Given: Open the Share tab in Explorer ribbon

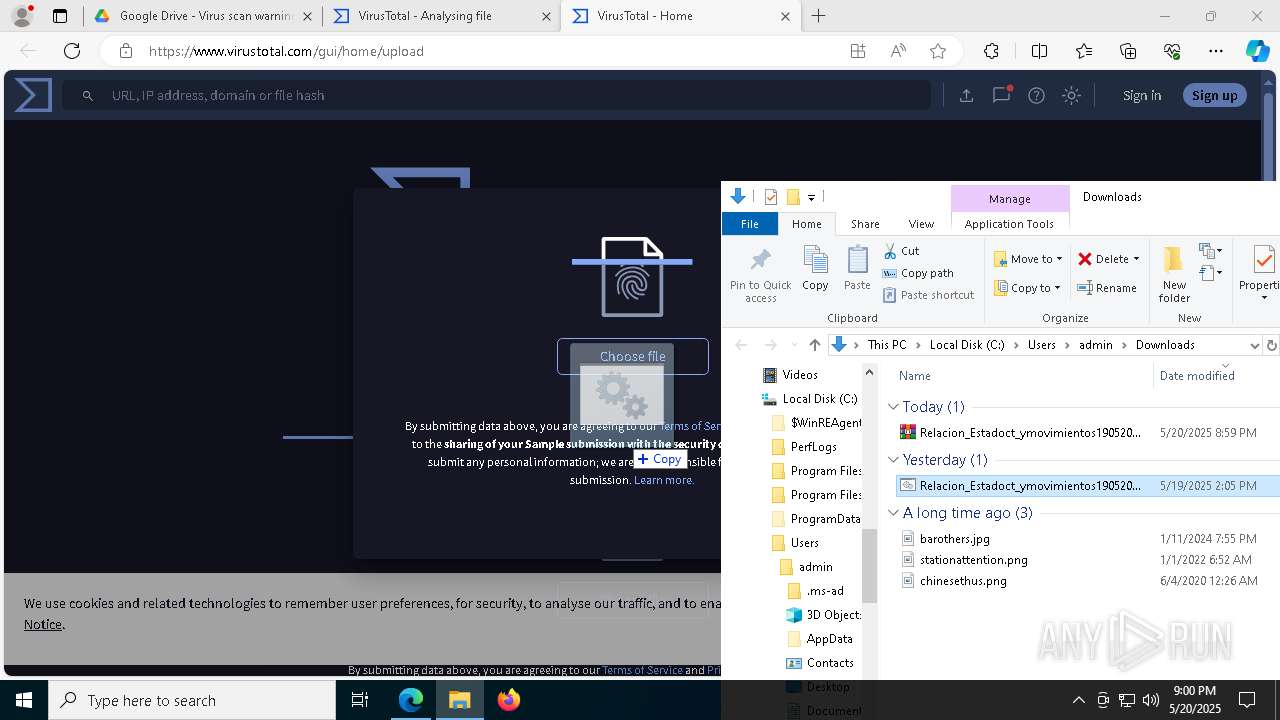Looking at the screenshot, I should click(865, 224).
